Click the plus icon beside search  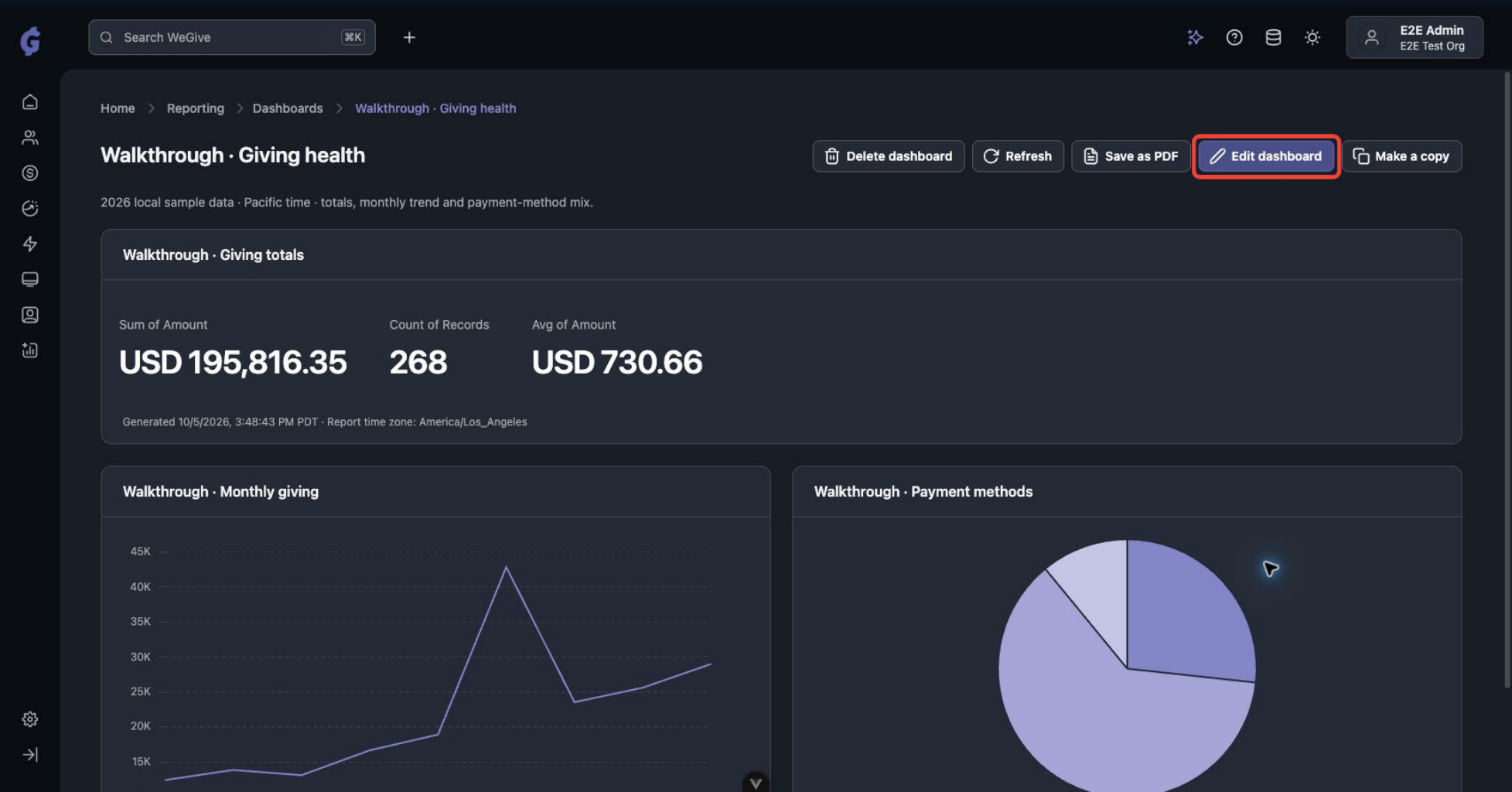pos(409,37)
